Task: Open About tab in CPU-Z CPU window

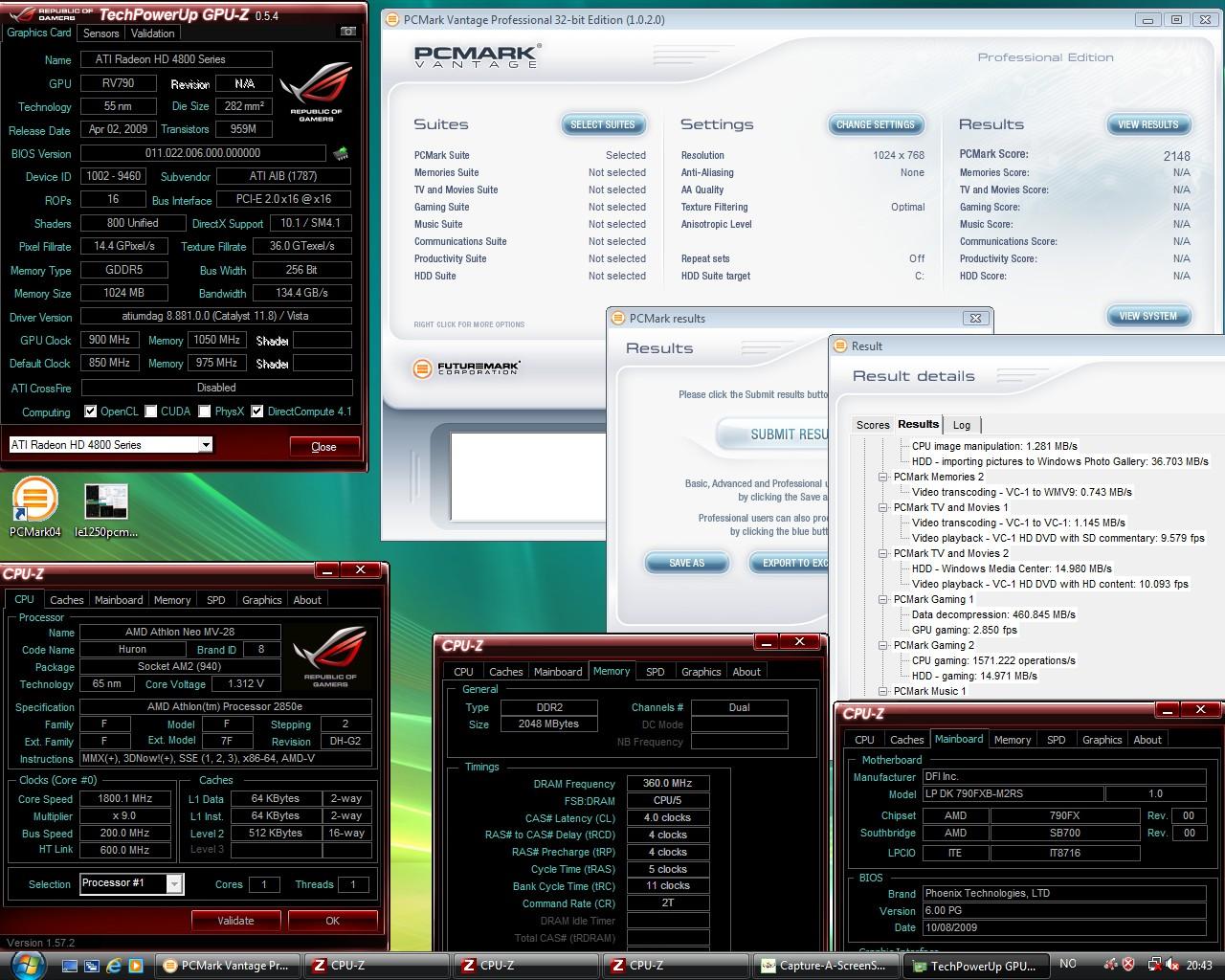Action: click(307, 600)
